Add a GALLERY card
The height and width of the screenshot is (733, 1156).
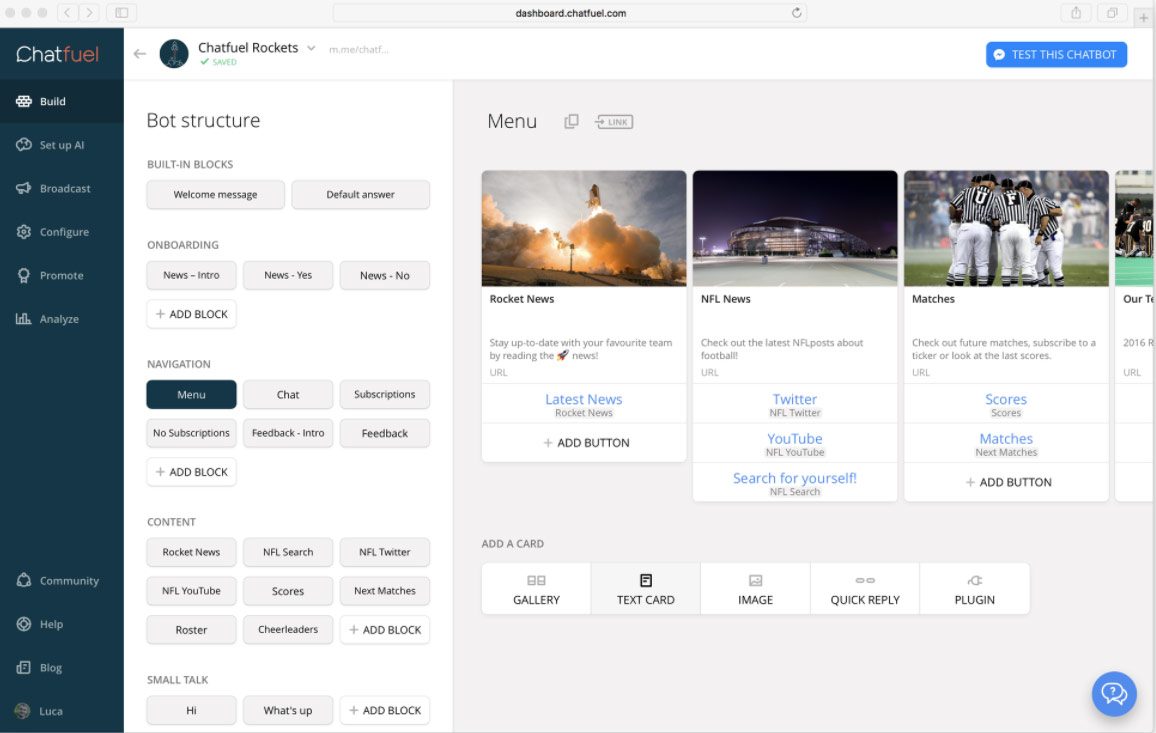pyautogui.click(x=536, y=588)
